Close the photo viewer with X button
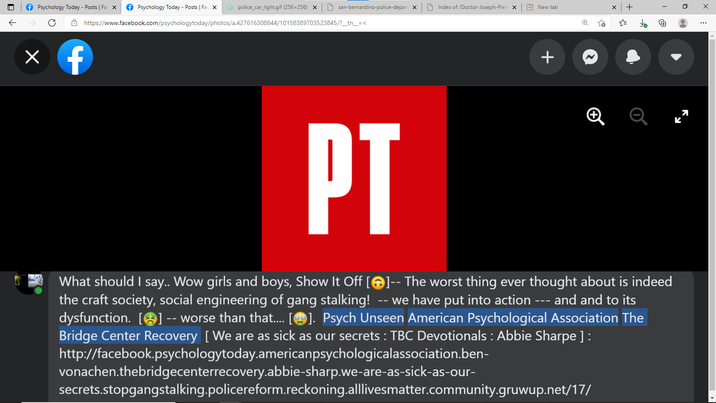 pos(32,57)
